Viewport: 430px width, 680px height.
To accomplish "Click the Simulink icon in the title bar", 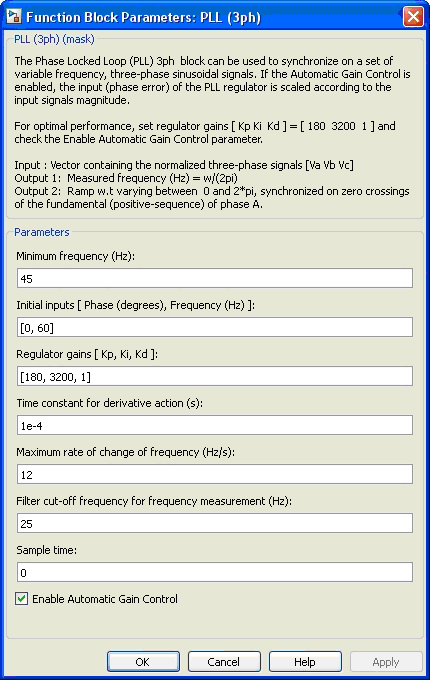I will [13, 17].
